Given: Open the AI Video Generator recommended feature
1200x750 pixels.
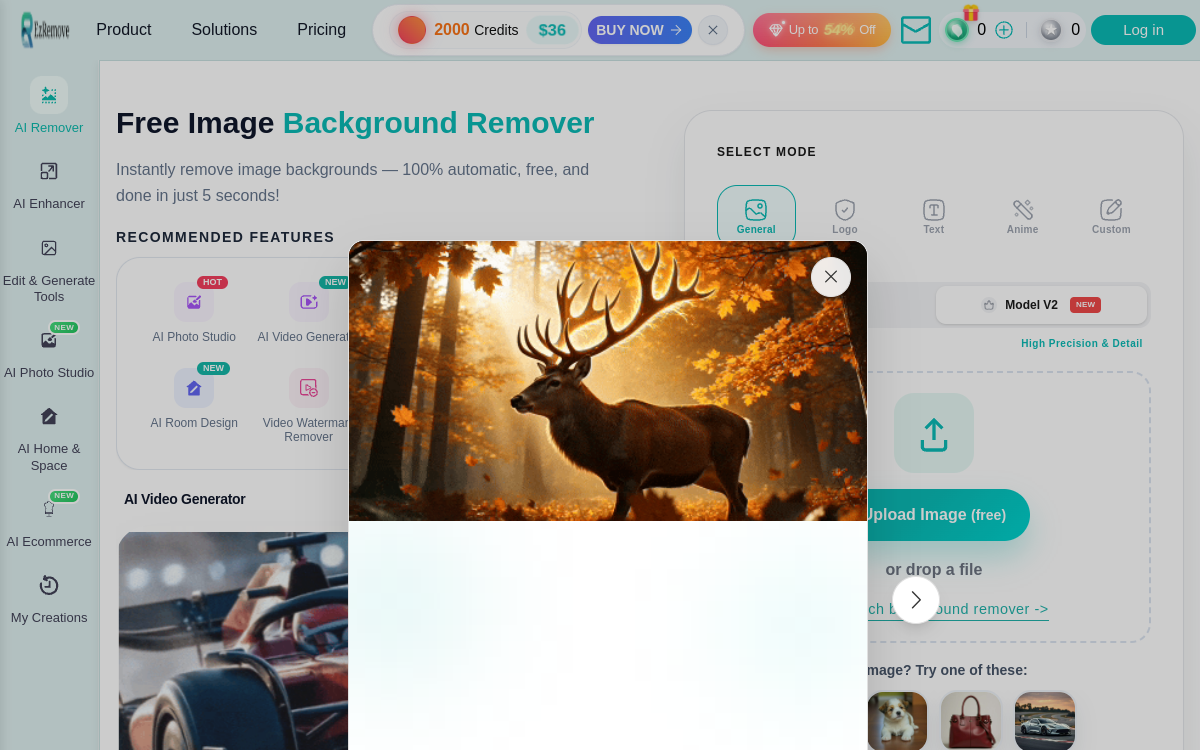Looking at the screenshot, I should [x=303, y=313].
